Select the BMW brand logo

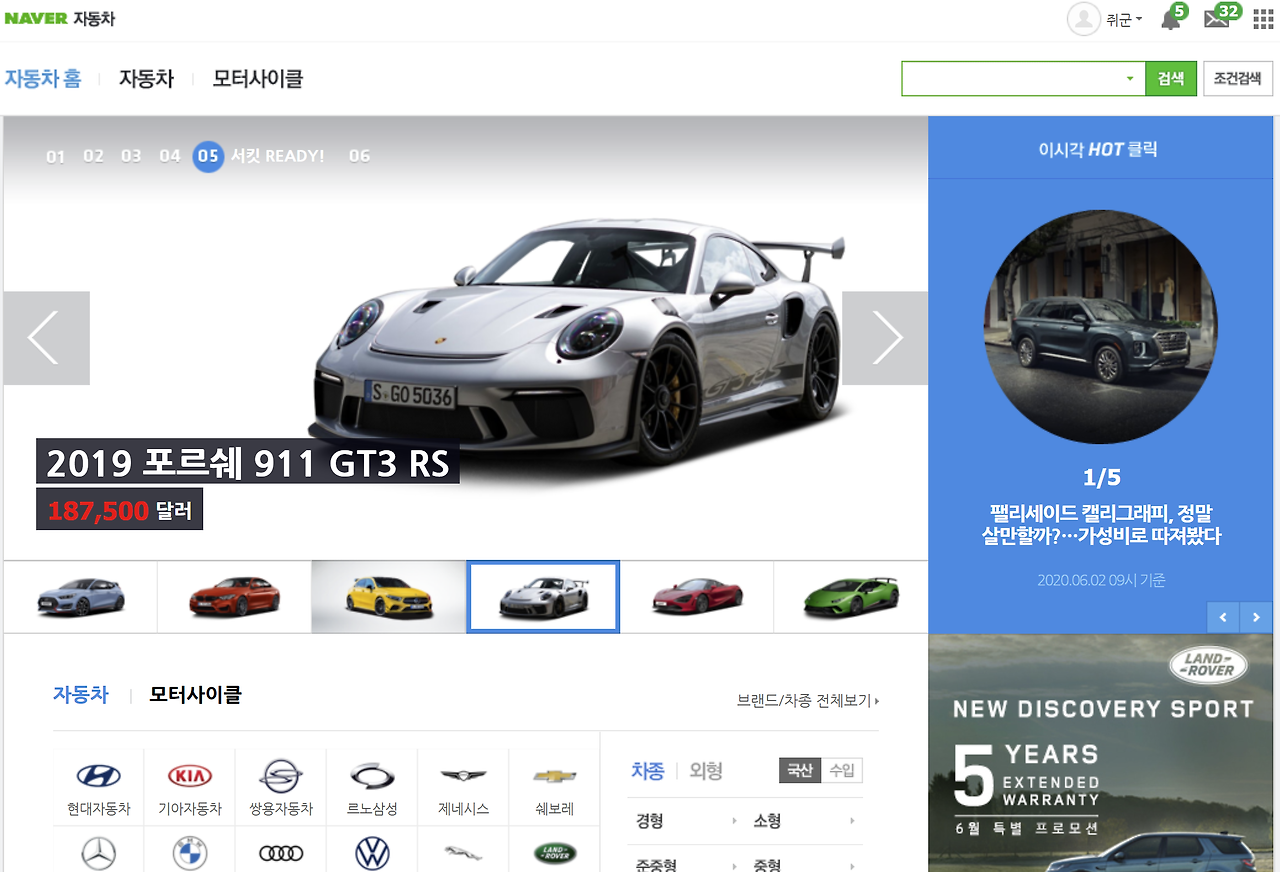click(x=189, y=851)
